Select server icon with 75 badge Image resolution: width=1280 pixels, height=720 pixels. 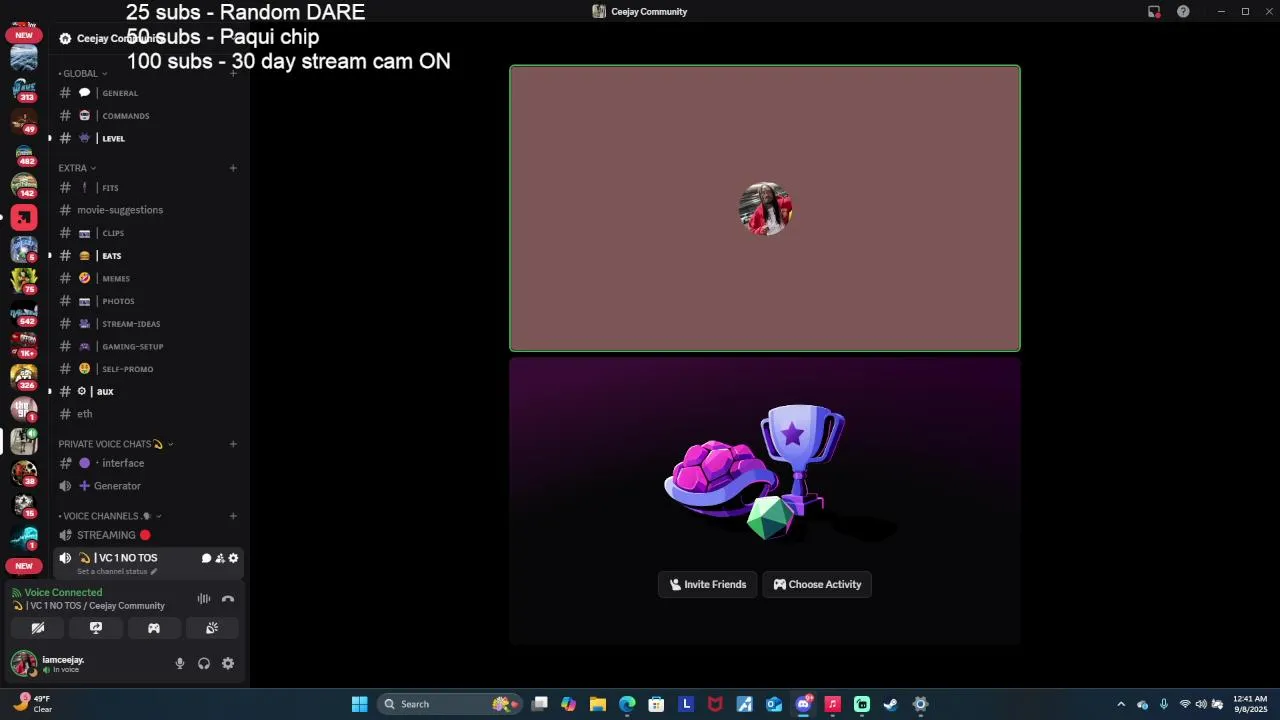(x=24, y=281)
